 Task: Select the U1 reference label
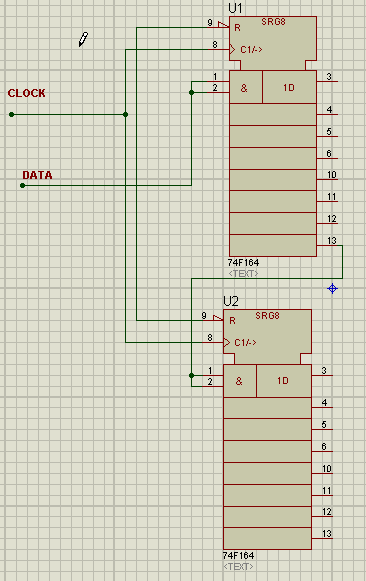[x=235, y=8]
